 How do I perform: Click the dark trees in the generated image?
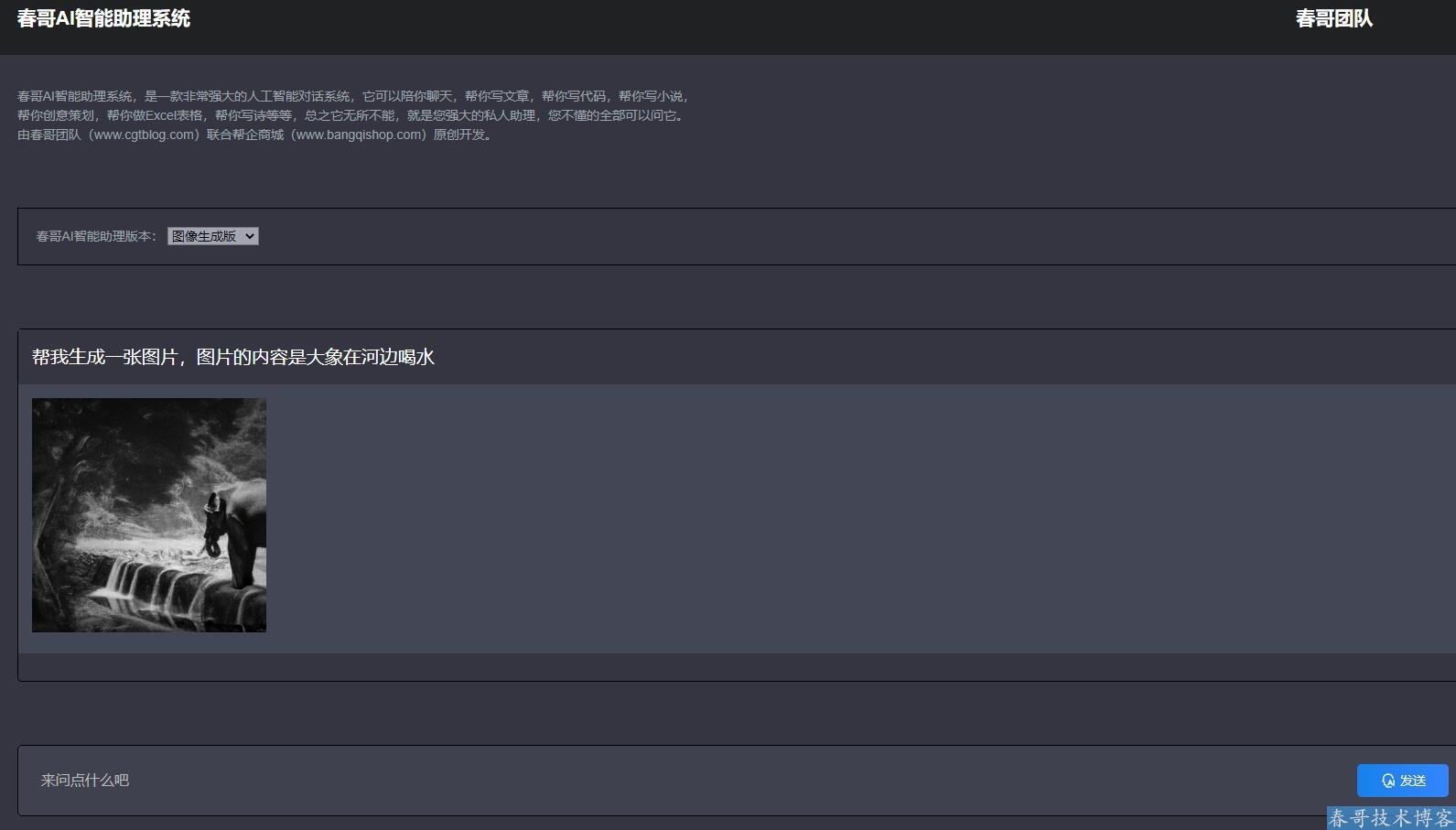tap(73, 448)
